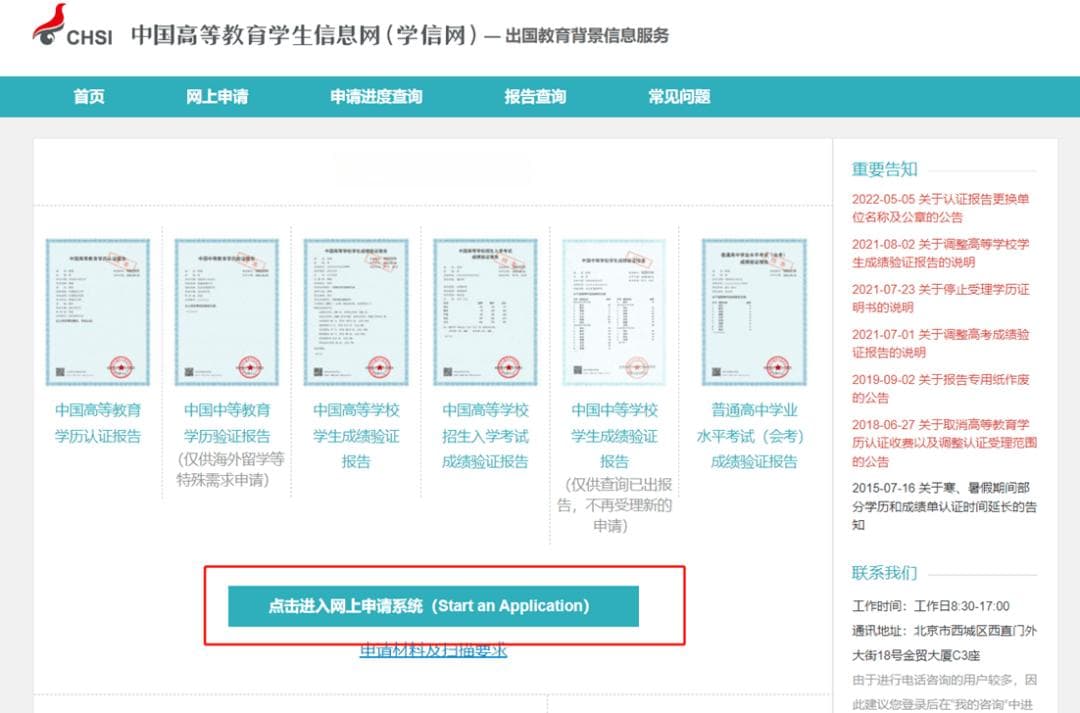Click the 点击进入网上申请系统 (Start an Application) button
The height and width of the screenshot is (713, 1080).
(433, 606)
